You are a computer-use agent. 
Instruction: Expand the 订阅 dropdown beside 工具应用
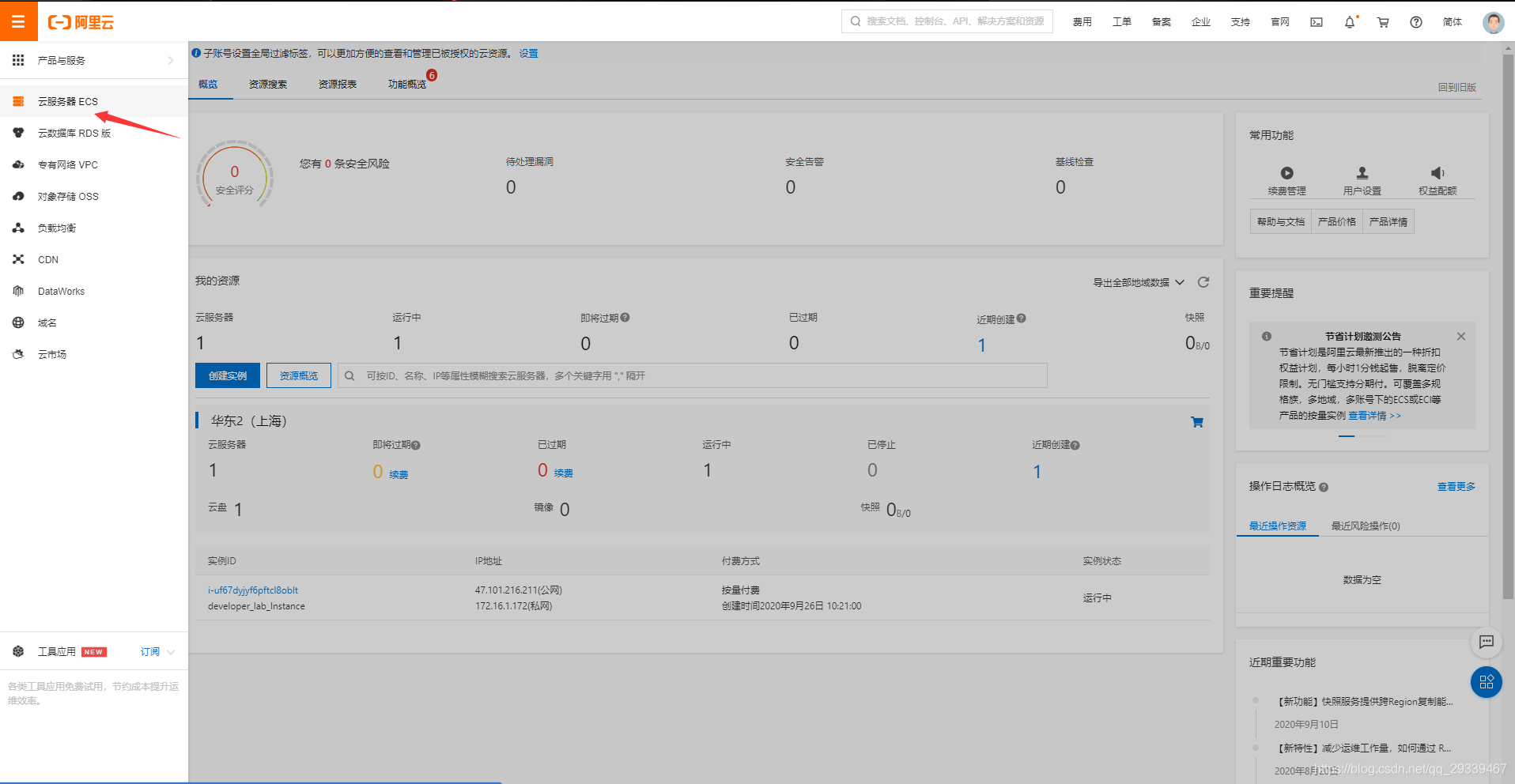pyautogui.click(x=157, y=652)
